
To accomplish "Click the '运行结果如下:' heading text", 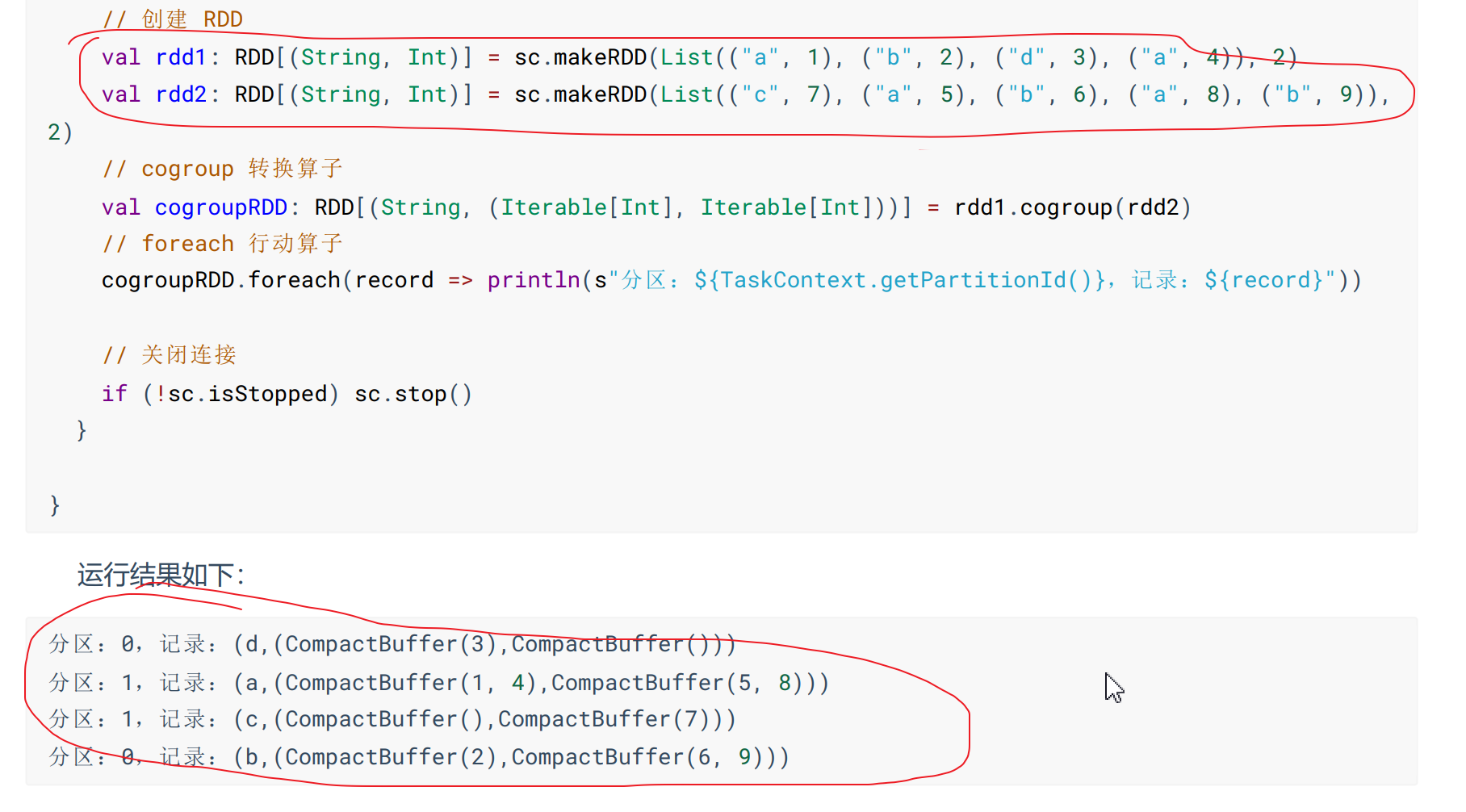I will (x=161, y=575).
